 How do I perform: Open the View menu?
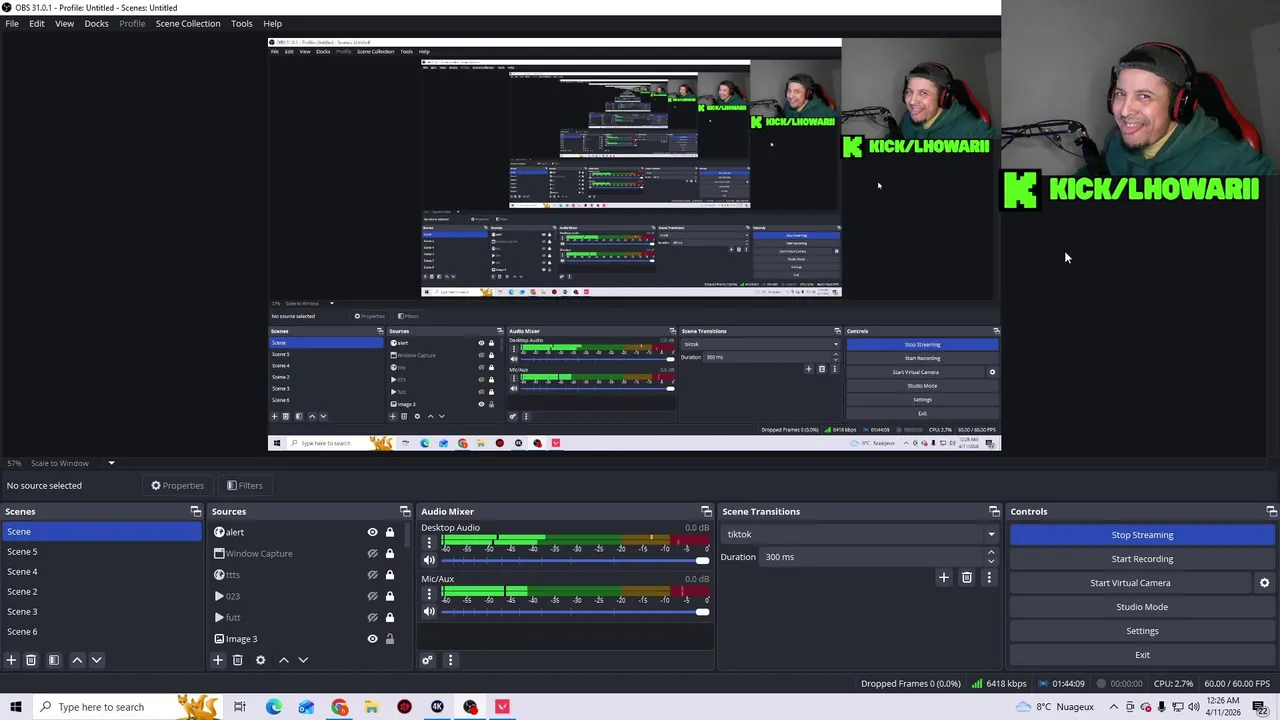[x=64, y=23]
